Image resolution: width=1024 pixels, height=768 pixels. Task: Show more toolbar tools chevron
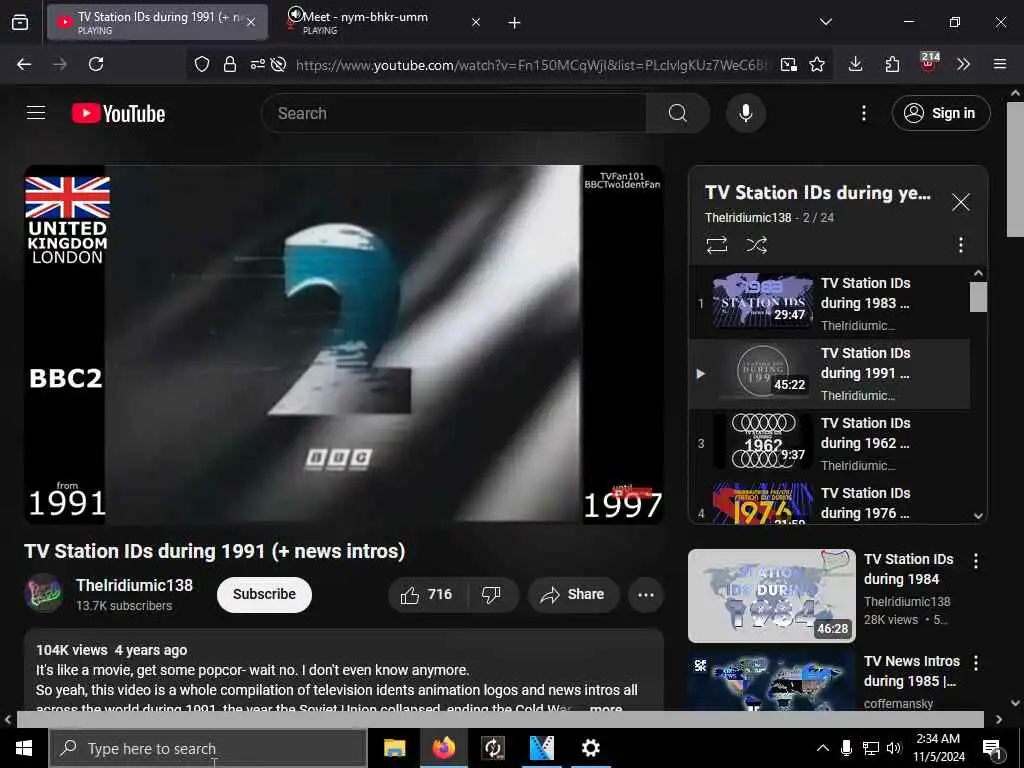tap(963, 64)
